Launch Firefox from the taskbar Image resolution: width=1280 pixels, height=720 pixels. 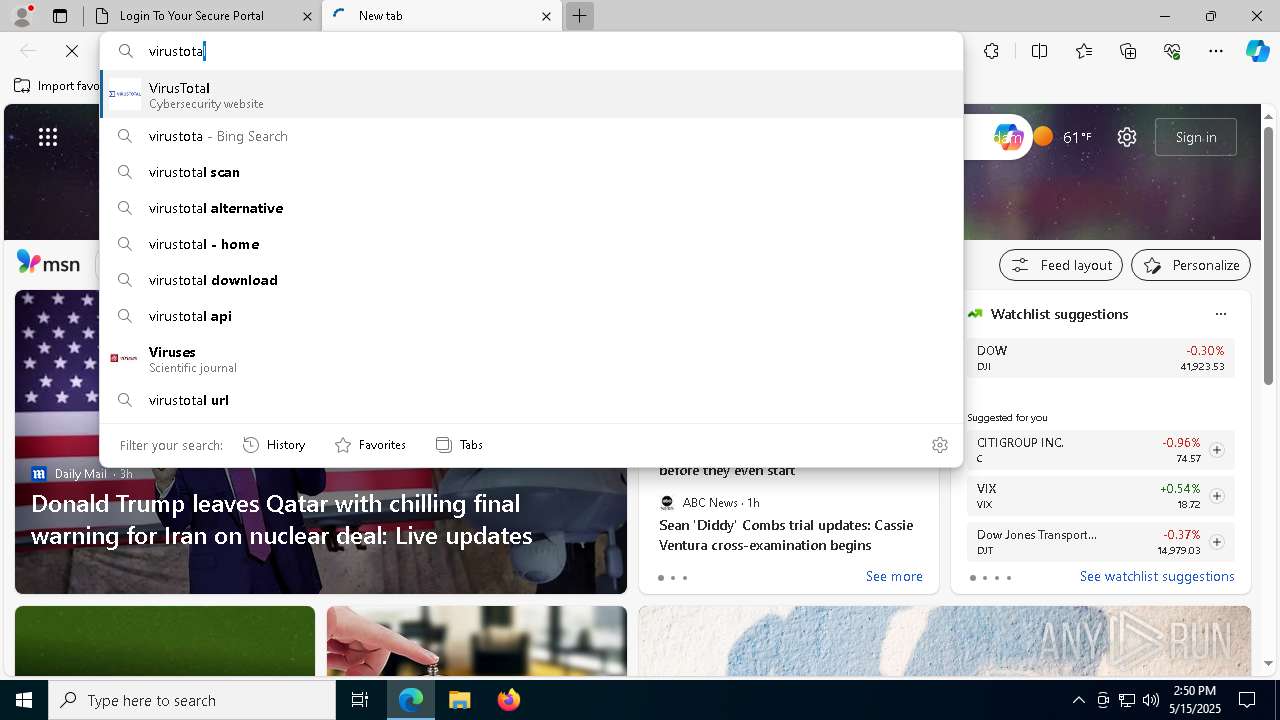[508, 700]
